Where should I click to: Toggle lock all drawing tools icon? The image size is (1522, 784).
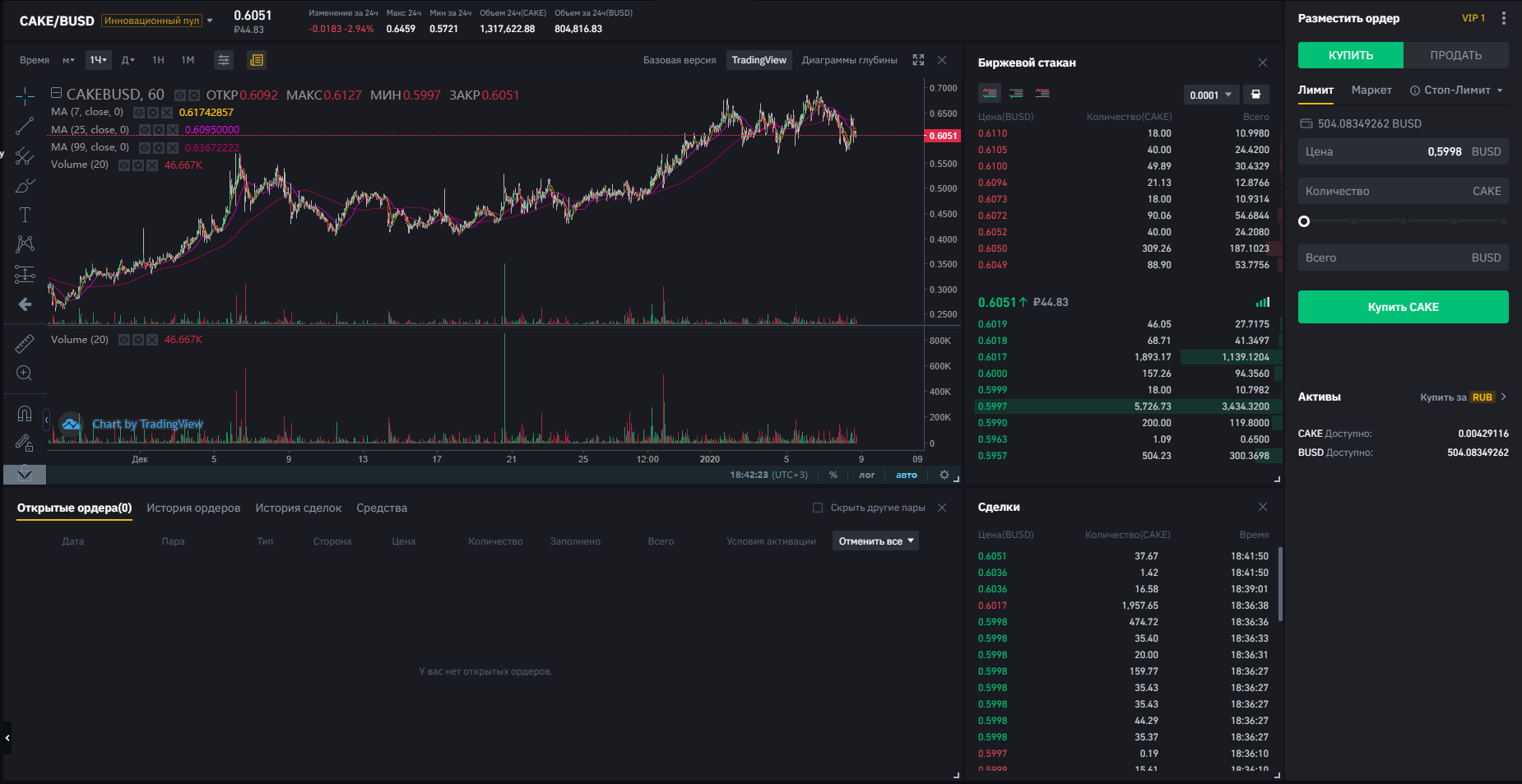coord(25,443)
